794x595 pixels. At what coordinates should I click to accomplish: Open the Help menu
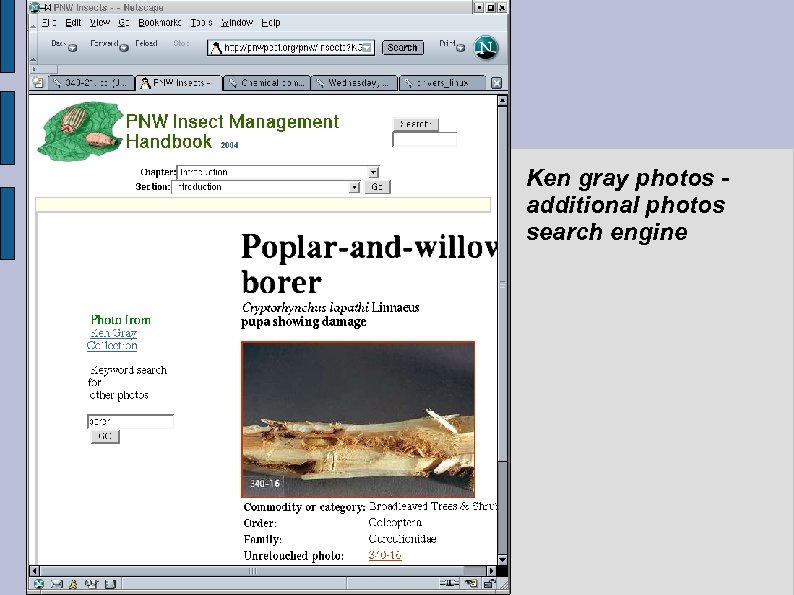tap(271, 23)
